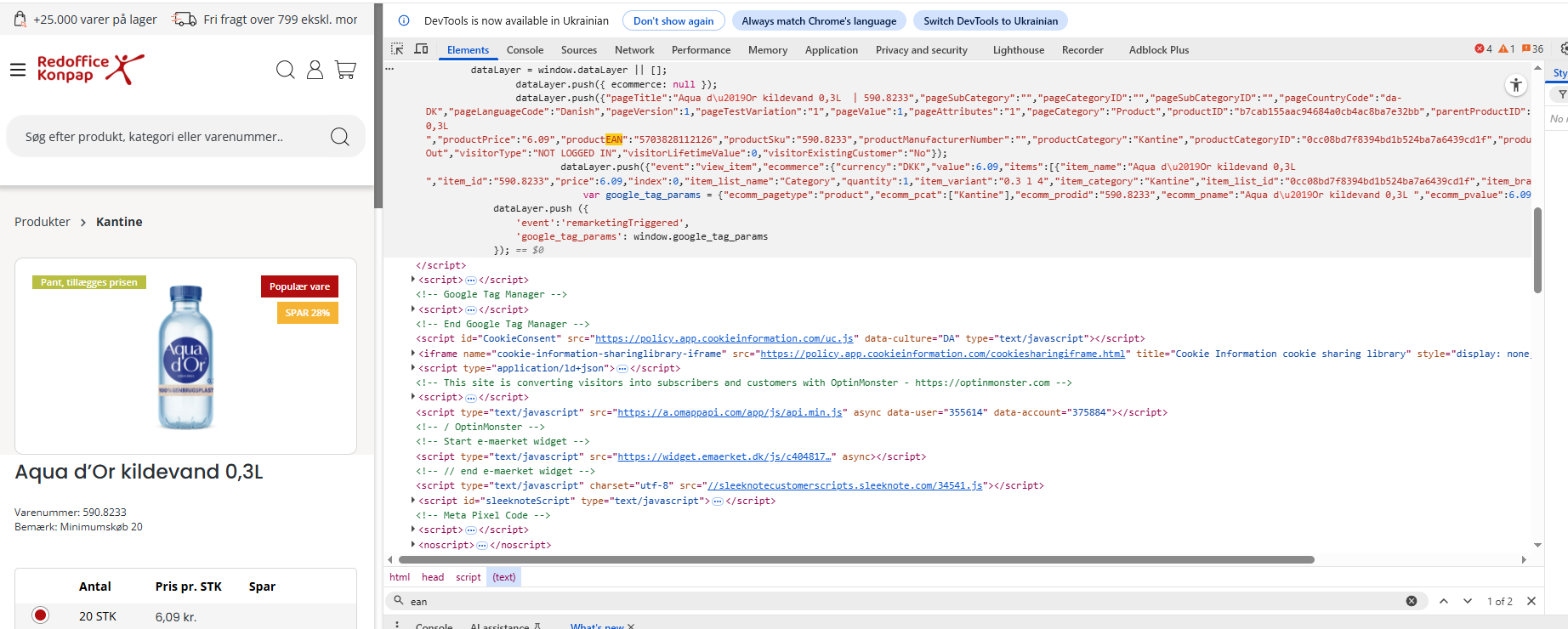Screen dimensions: 1568x629
Task: Click the Aqua d'Or bottle product image
Action: point(186,357)
